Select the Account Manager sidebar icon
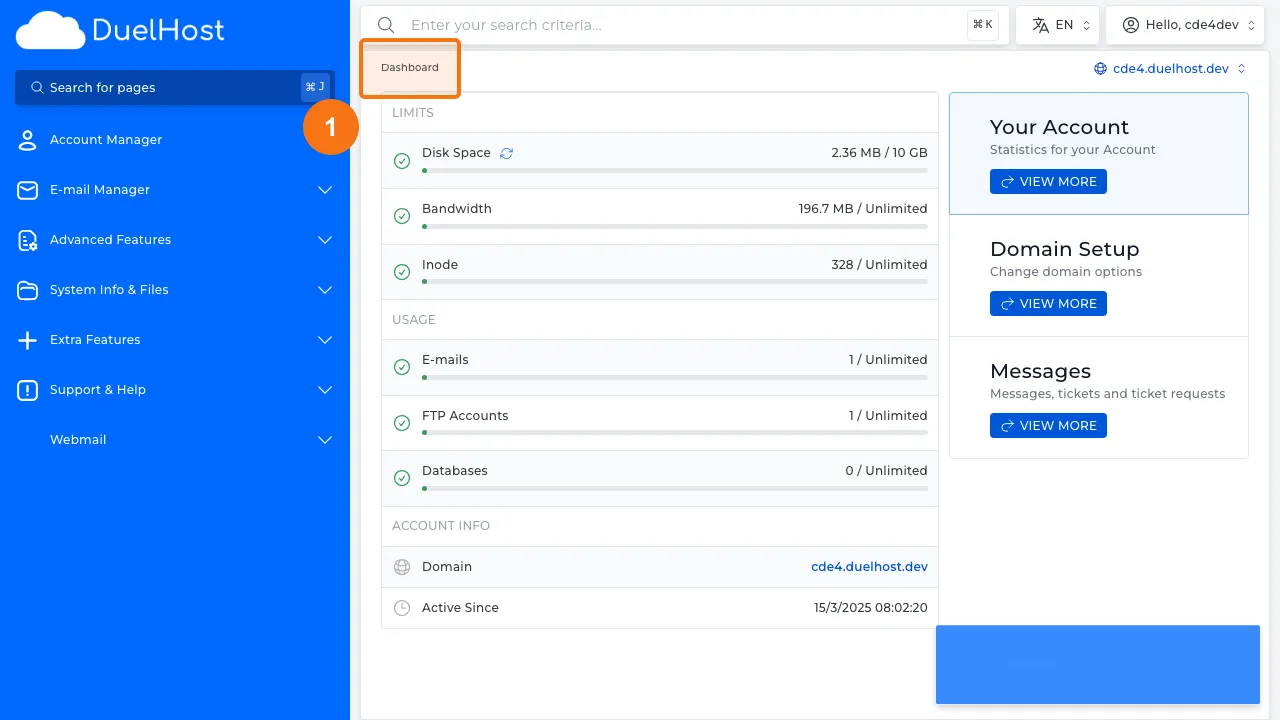 coord(27,139)
